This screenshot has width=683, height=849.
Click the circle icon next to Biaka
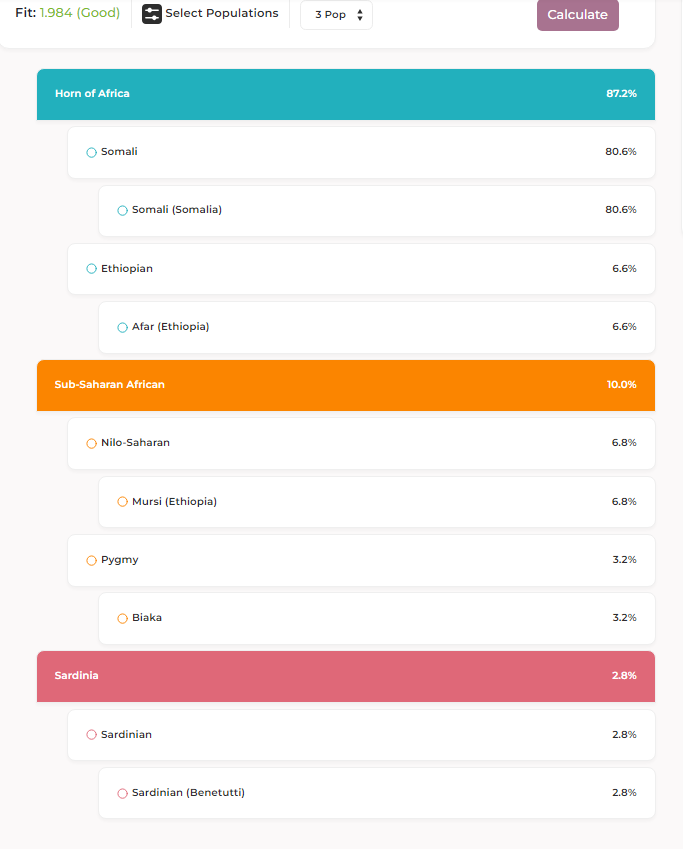123,618
